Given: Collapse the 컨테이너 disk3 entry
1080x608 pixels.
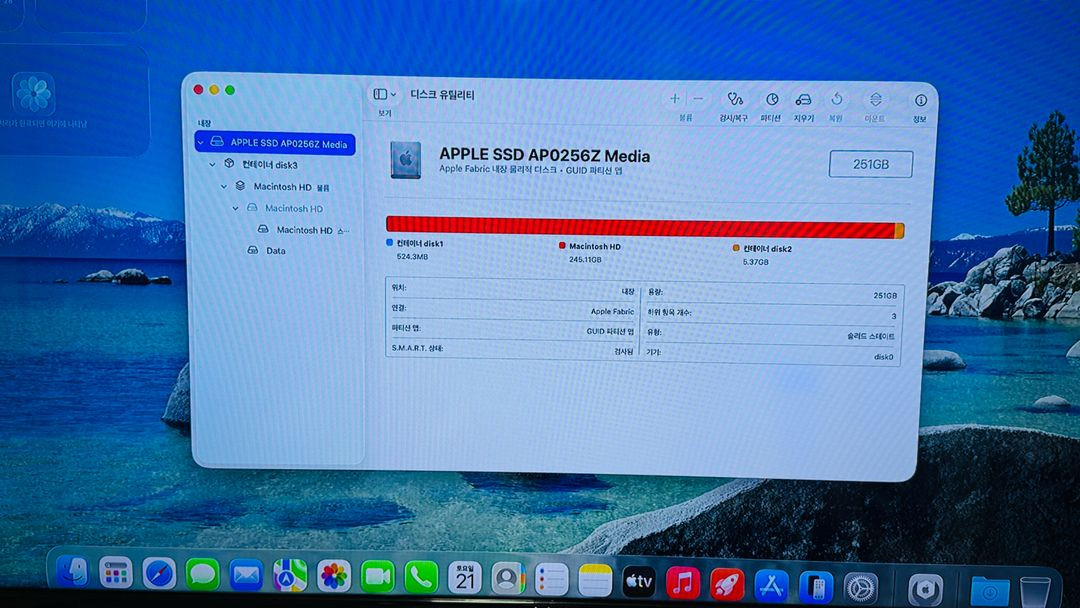Looking at the screenshot, I should [212, 164].
